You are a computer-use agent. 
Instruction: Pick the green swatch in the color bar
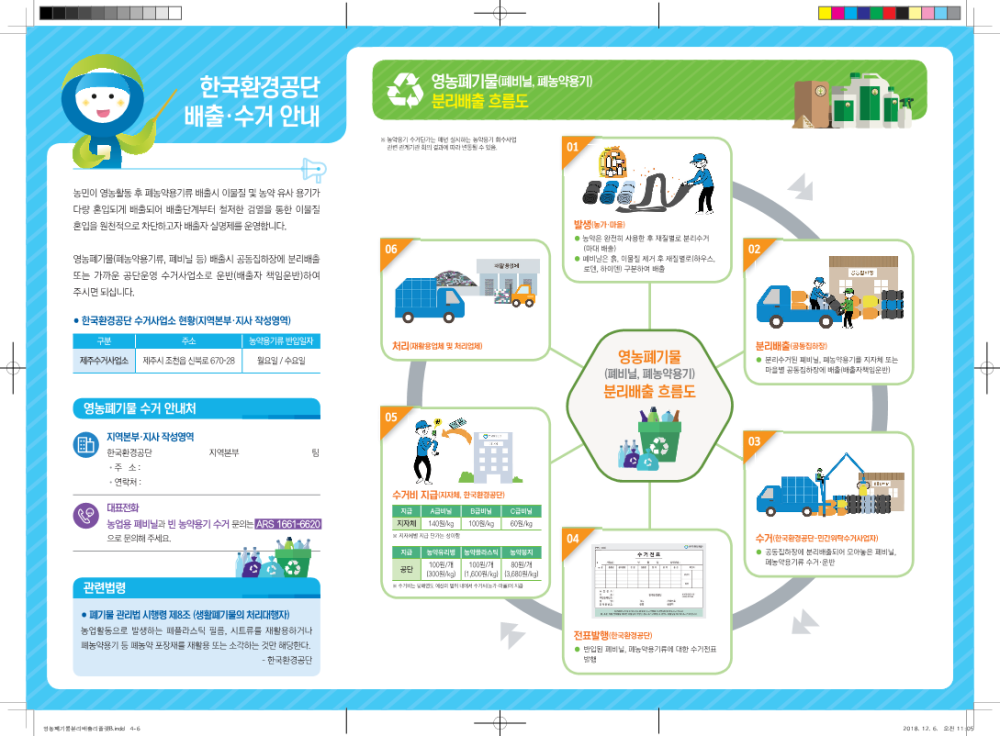pos(877,13)
